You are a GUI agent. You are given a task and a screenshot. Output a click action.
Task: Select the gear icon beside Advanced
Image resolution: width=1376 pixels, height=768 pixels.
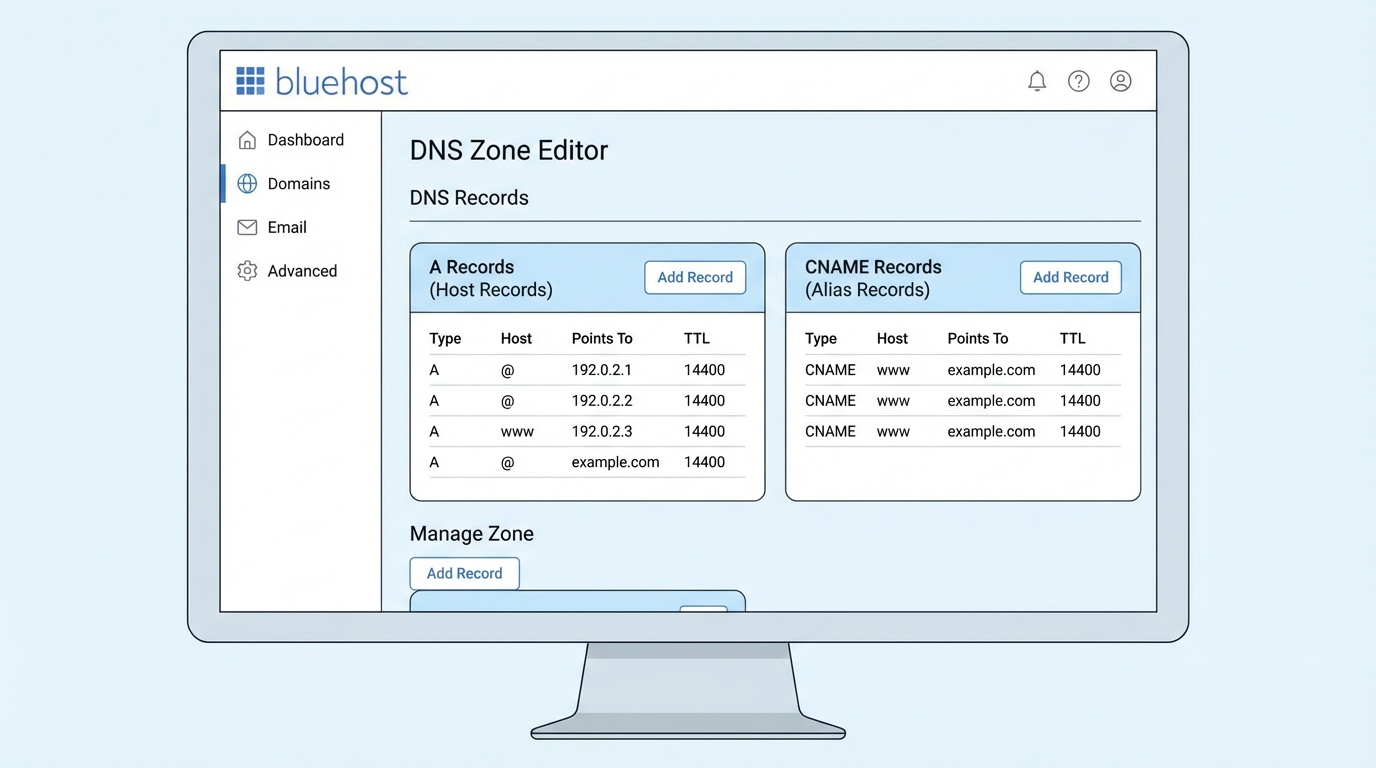(246, 270)
